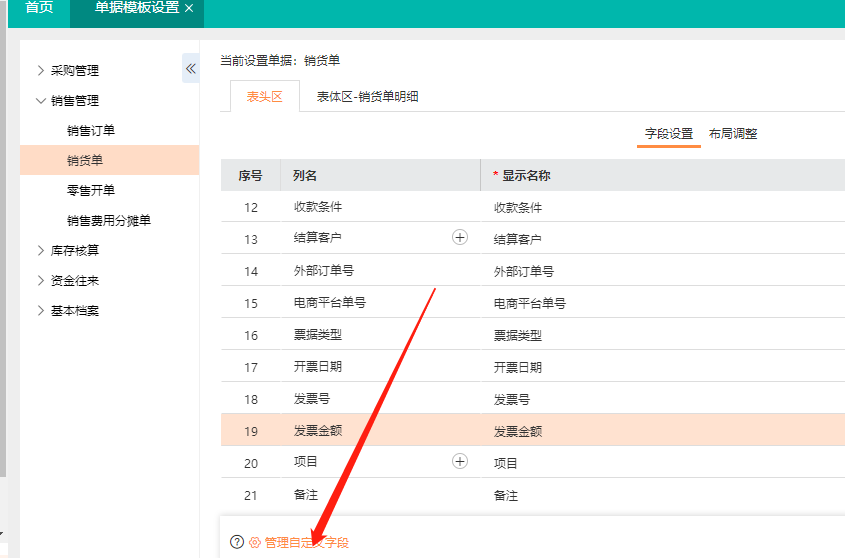The image size is (845, 558).
Task: Expand the 基本档案 tree node
Action: click(41, 311)
